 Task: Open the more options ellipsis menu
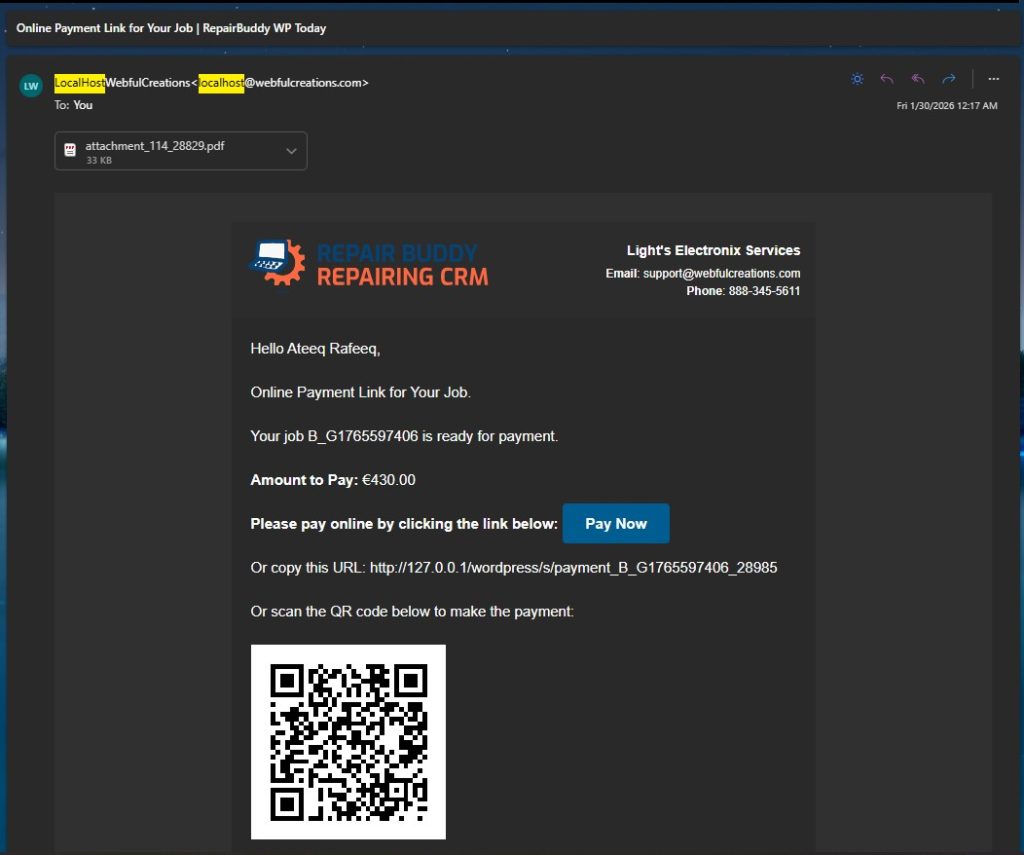(993, 78)
